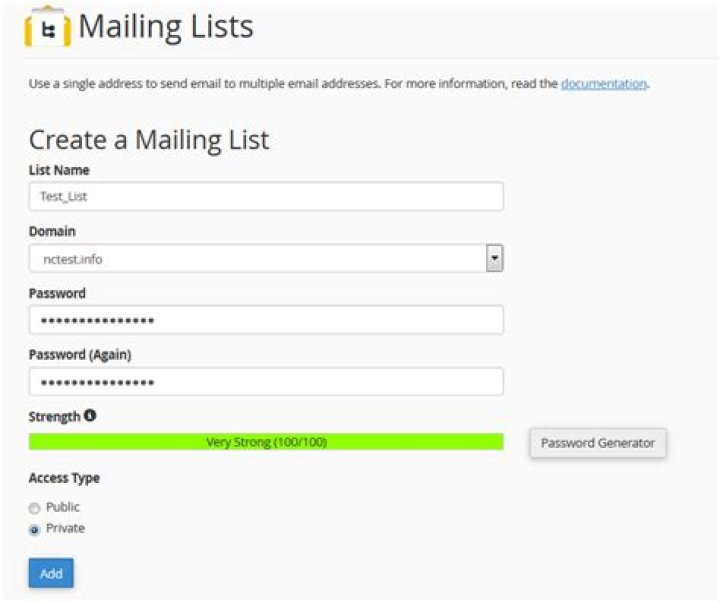Select the Private access radio button
Image resolution: width=720 pixels, height=603 pixels.
pos(36,530)
